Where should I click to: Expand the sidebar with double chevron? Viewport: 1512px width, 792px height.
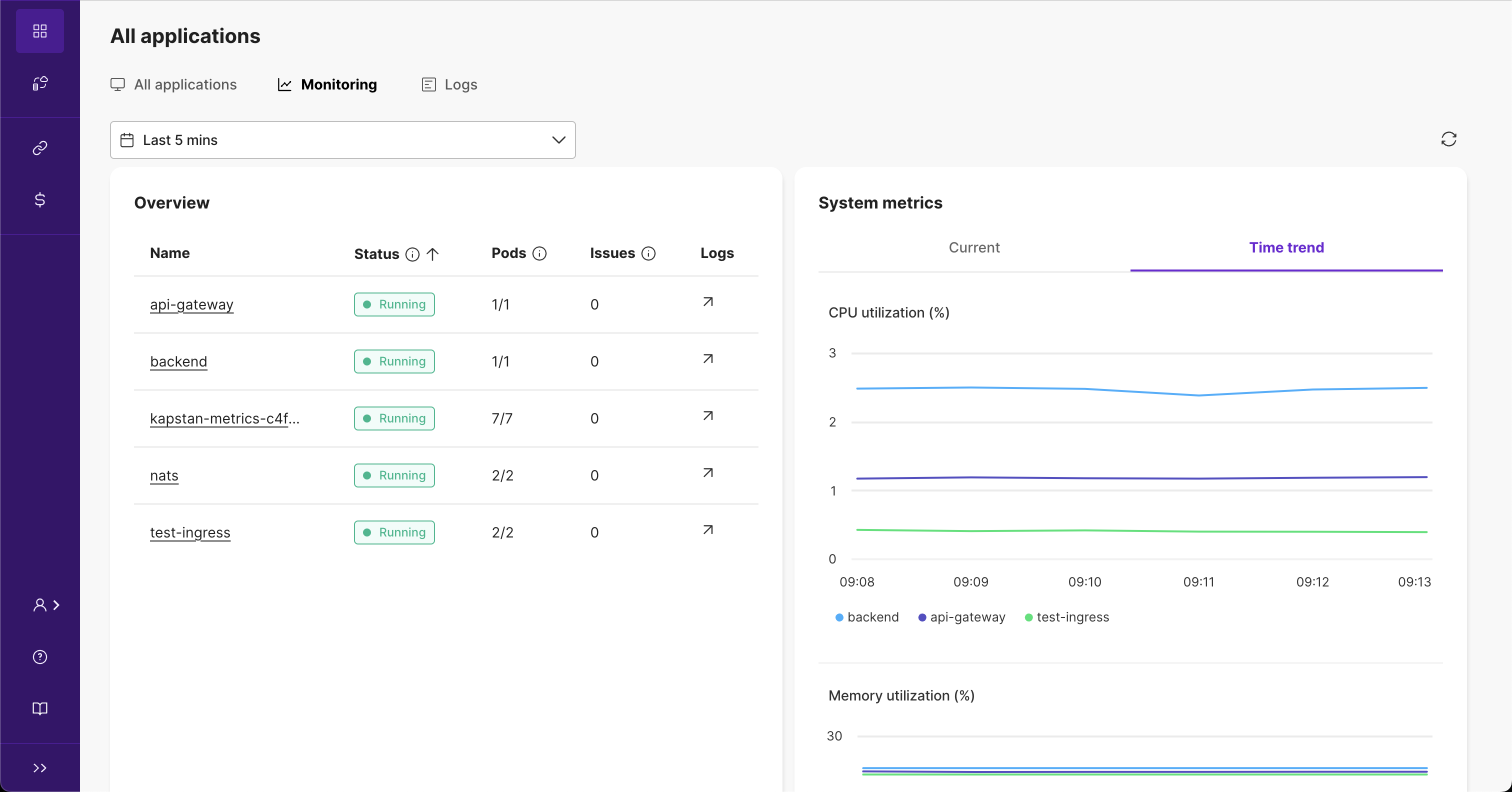pyautogui.click(x=40, y=767)
